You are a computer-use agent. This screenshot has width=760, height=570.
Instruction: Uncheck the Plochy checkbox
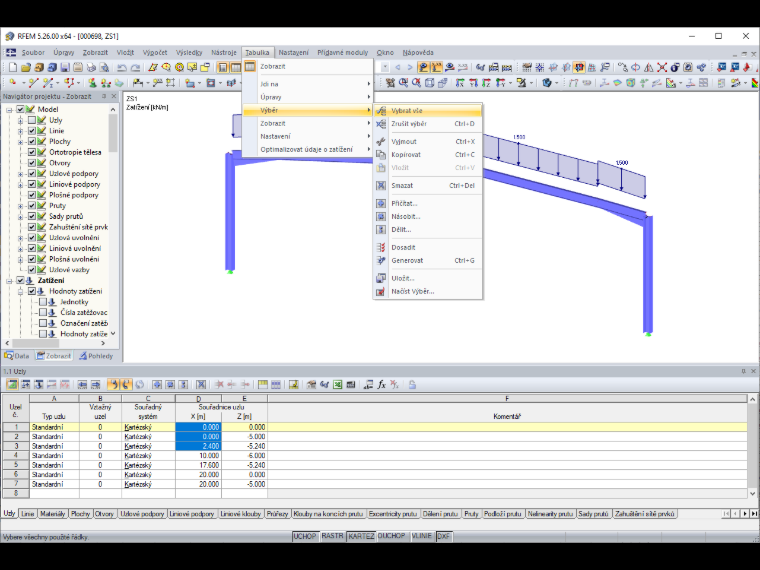(x=32, y=141)
